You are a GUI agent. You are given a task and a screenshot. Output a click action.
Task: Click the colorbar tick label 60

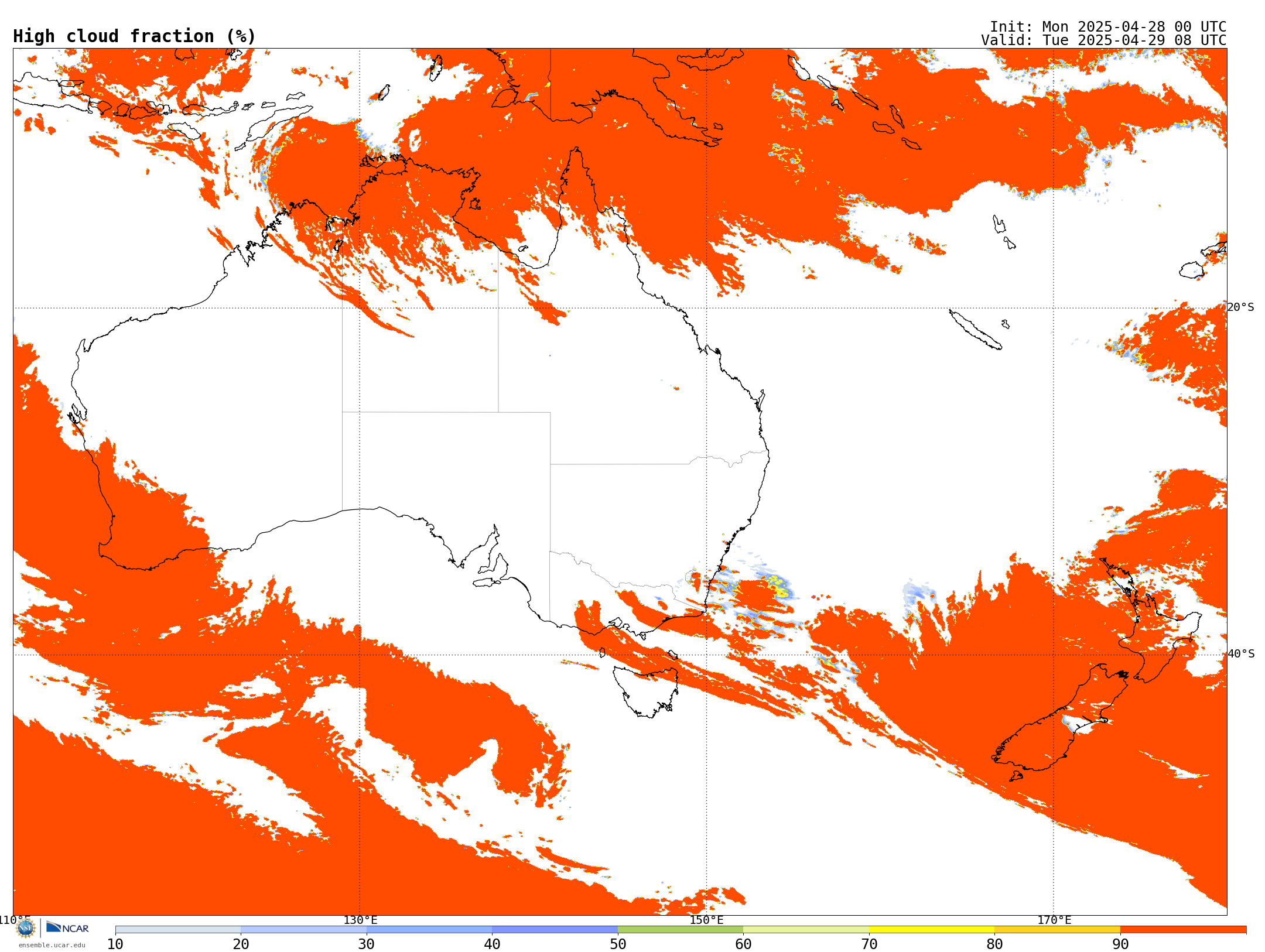pyautogui.click(x=743, y=944)
